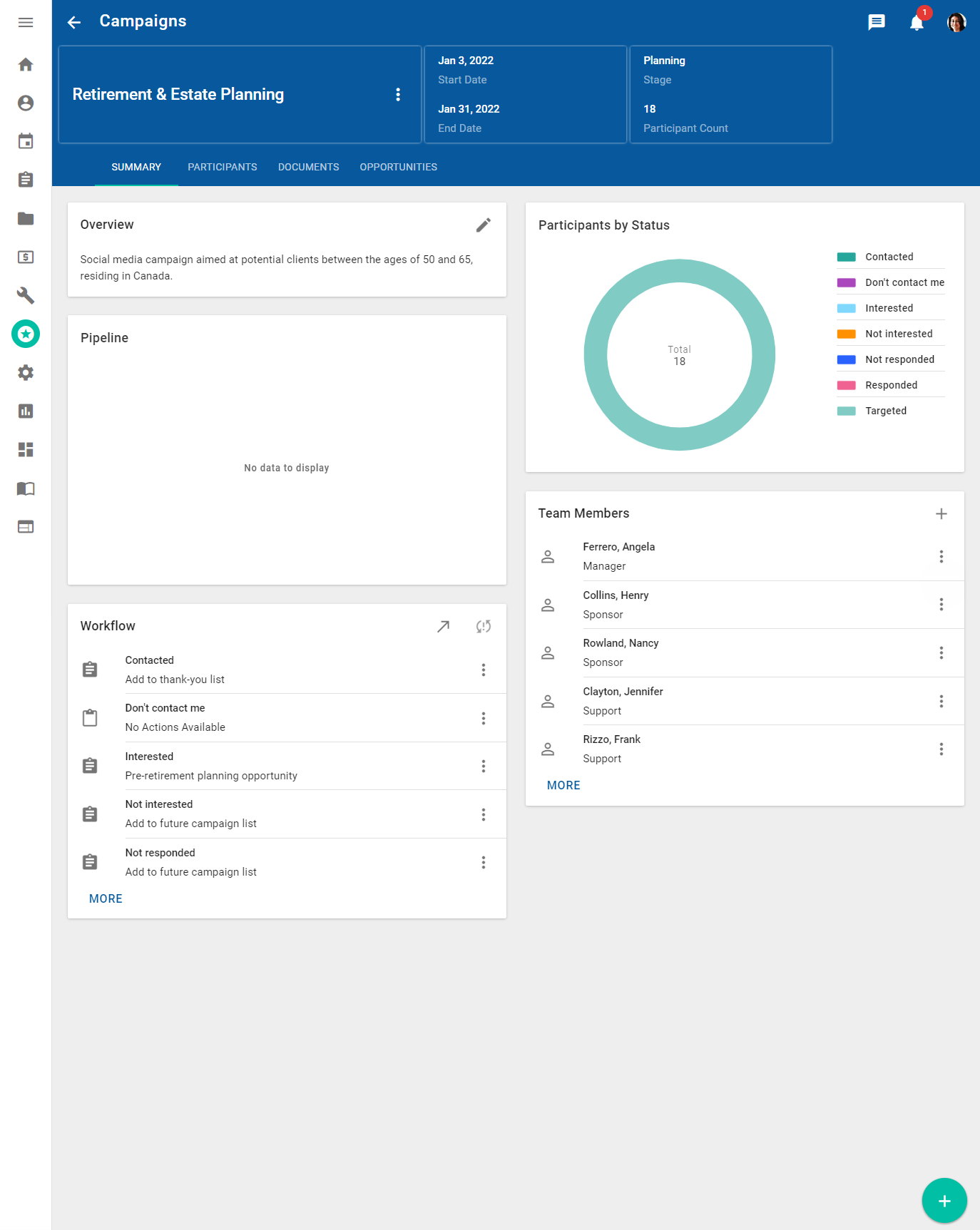Toggle the Targeted legend entry

point(885,411)
